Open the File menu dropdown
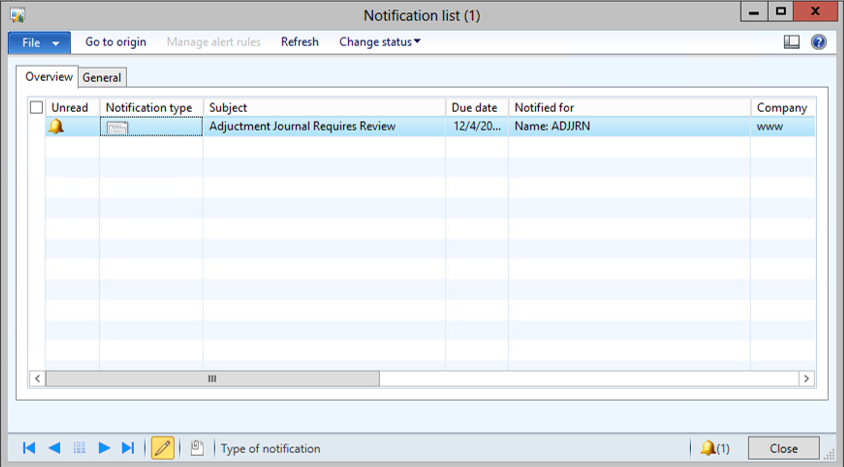844x467 pixels. tap(40, 42)
